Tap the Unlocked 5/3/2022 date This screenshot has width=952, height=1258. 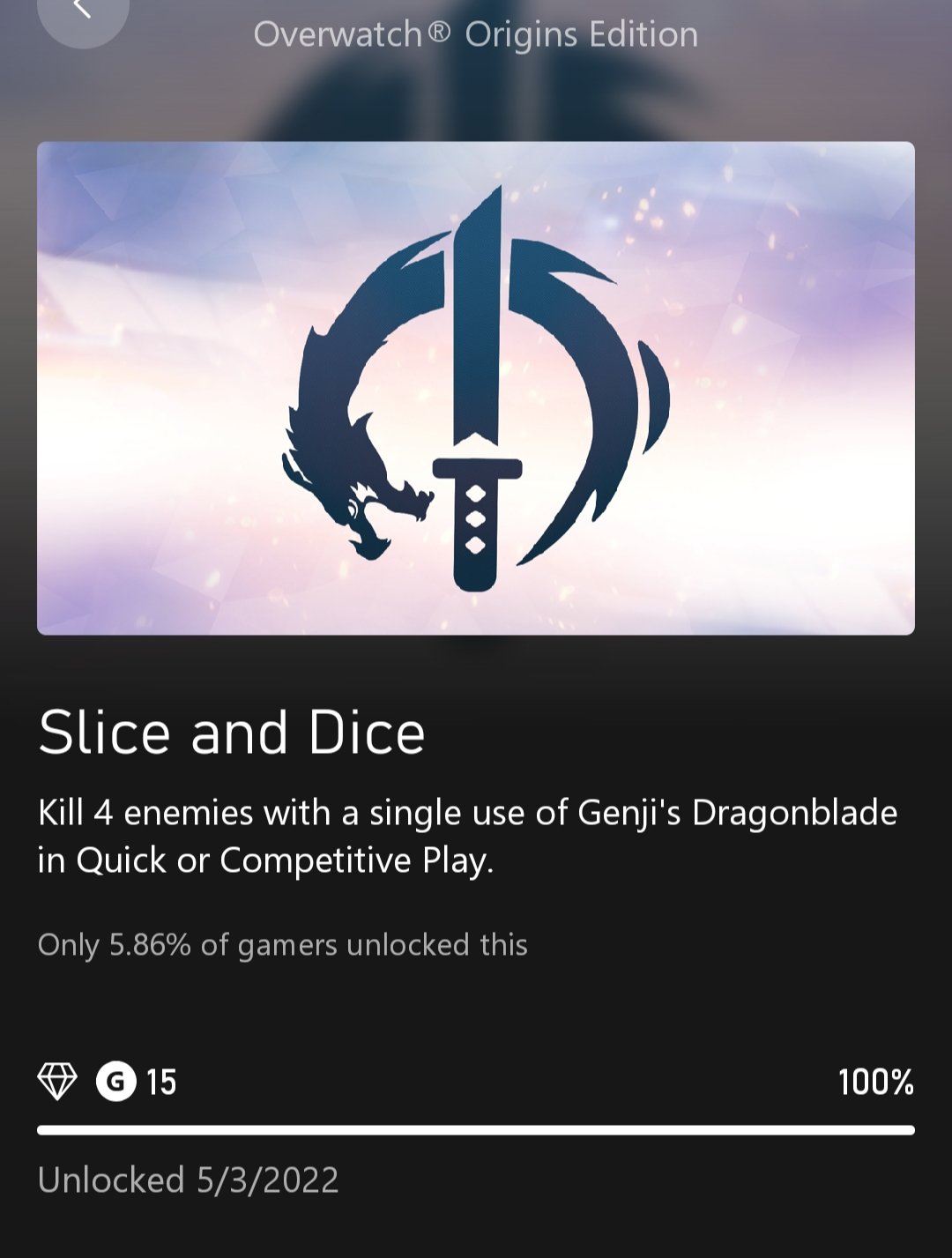(189, 1180)
